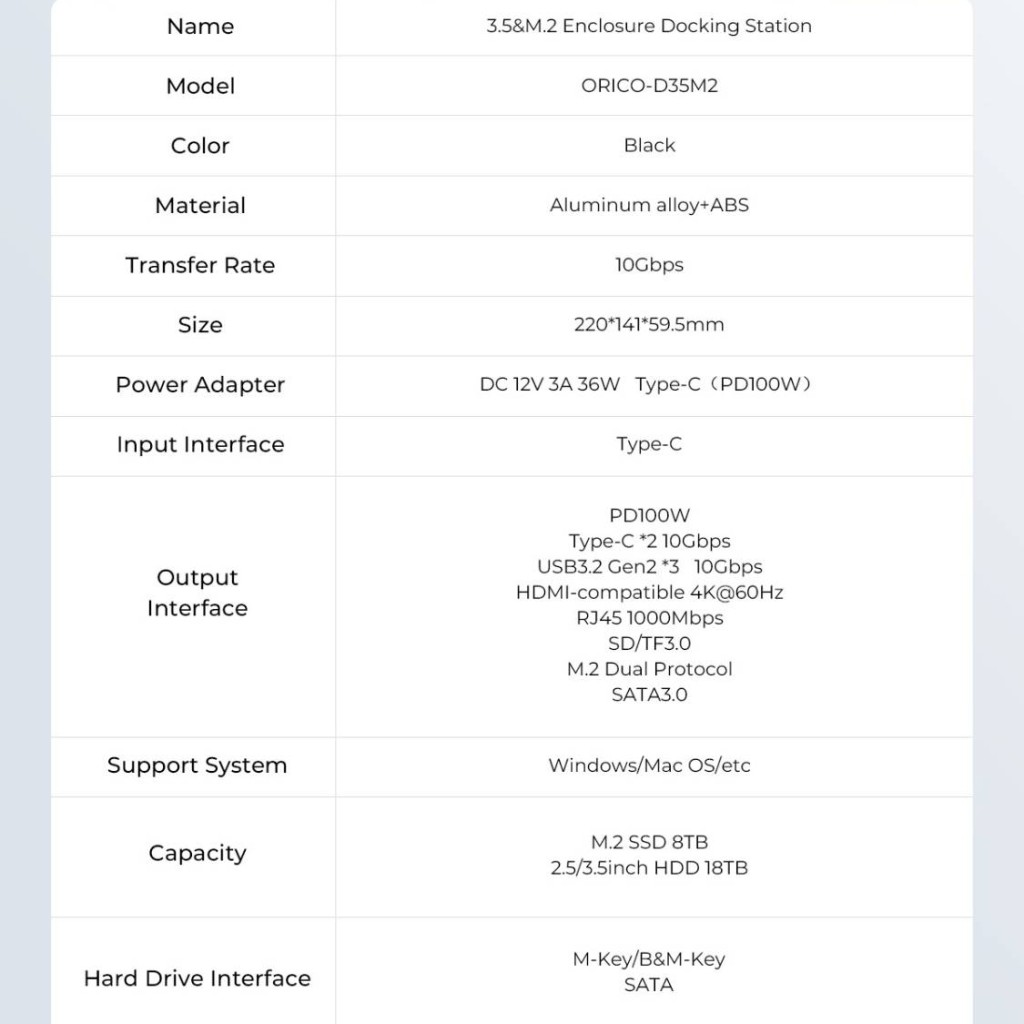1024x1024 pixels.
Task: Select the M-Key/B&M-Key text
Action: coord(649,959)
